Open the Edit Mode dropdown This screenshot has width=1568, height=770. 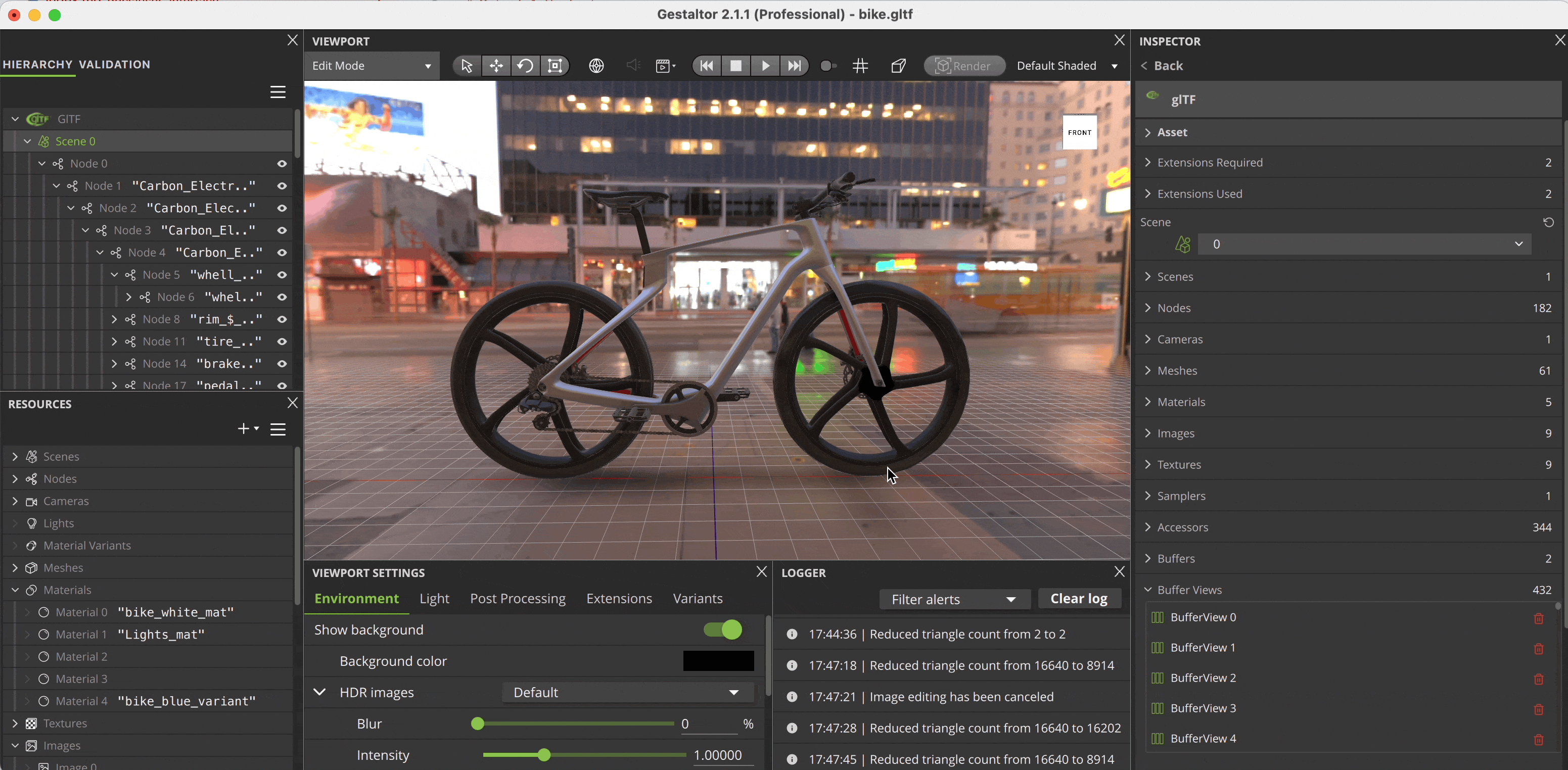[x=372, y=66]
